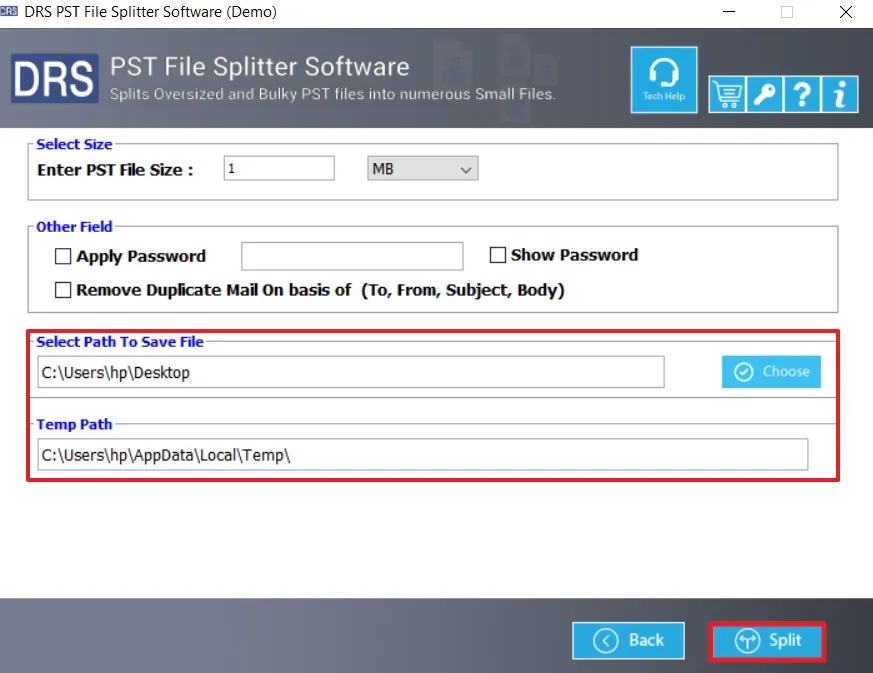Open Tech Help headset support icon
The image size is (873, 673).
pos(664,79)
